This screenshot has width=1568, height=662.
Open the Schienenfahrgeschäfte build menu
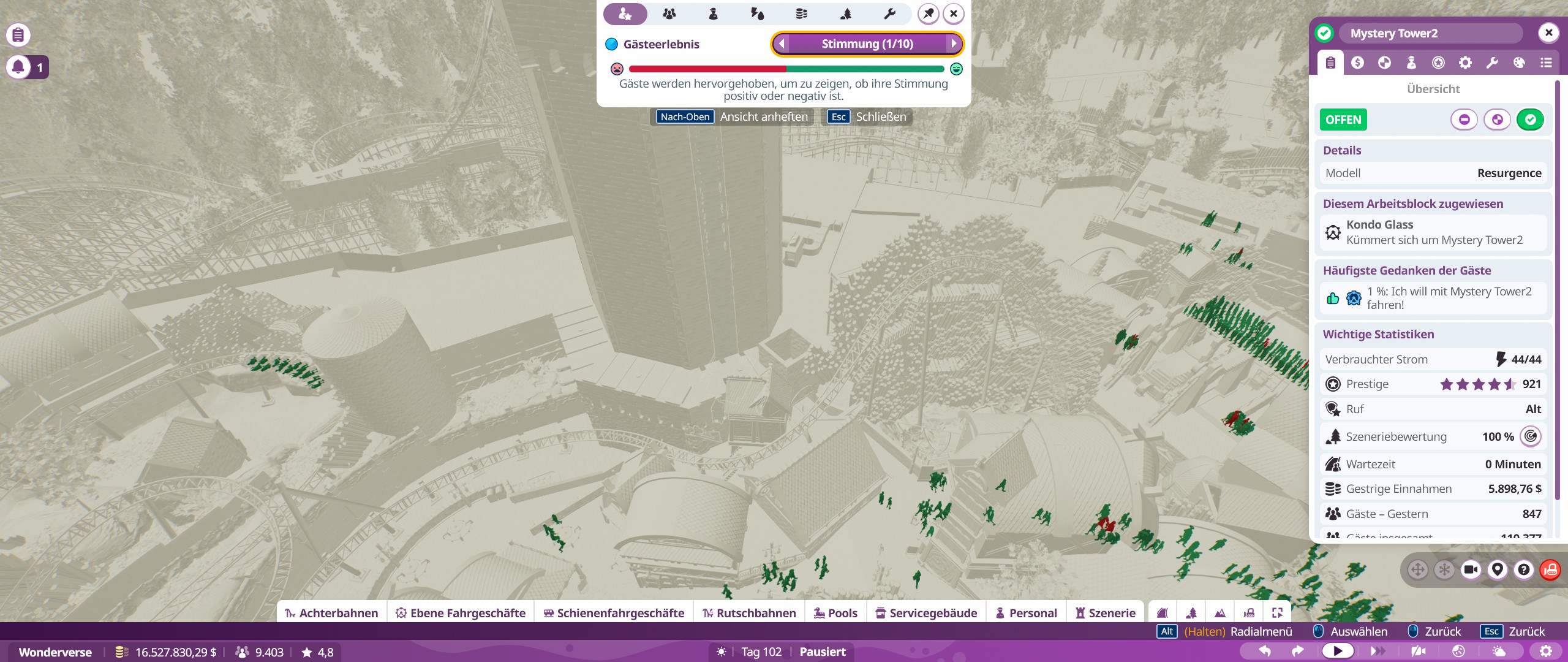(x=614, y=613)
